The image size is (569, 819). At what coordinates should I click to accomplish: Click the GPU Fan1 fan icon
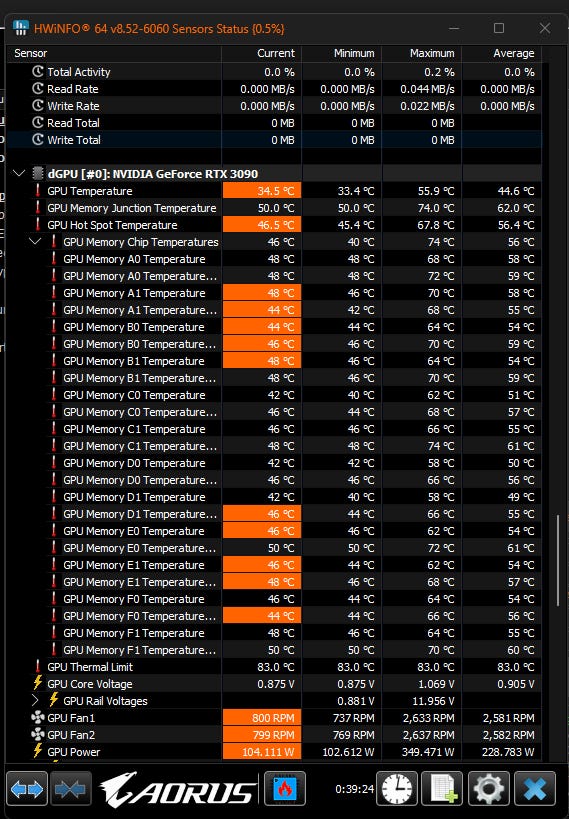(37, 718)
